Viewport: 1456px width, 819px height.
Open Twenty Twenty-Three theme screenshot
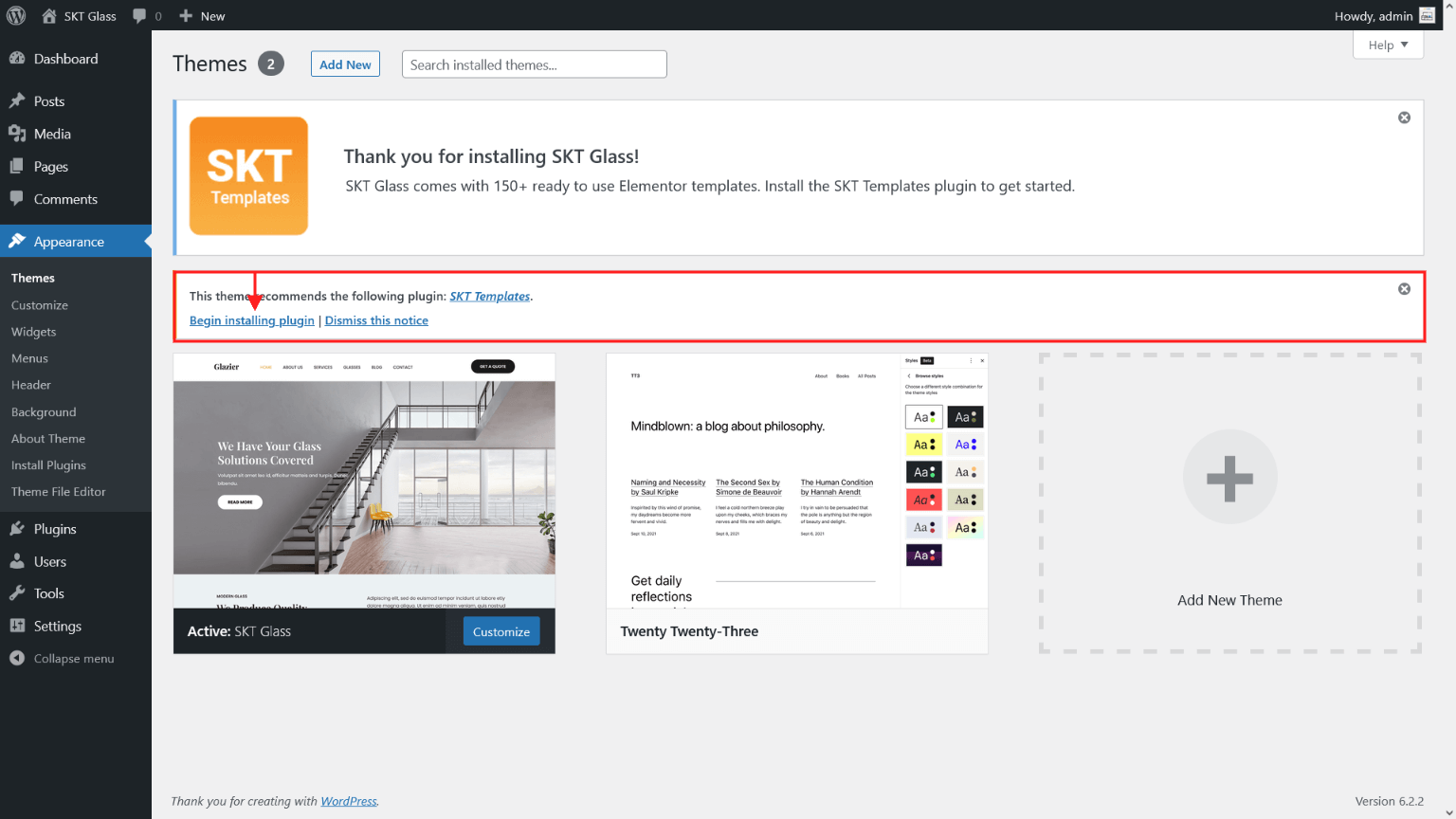(797, 481)
